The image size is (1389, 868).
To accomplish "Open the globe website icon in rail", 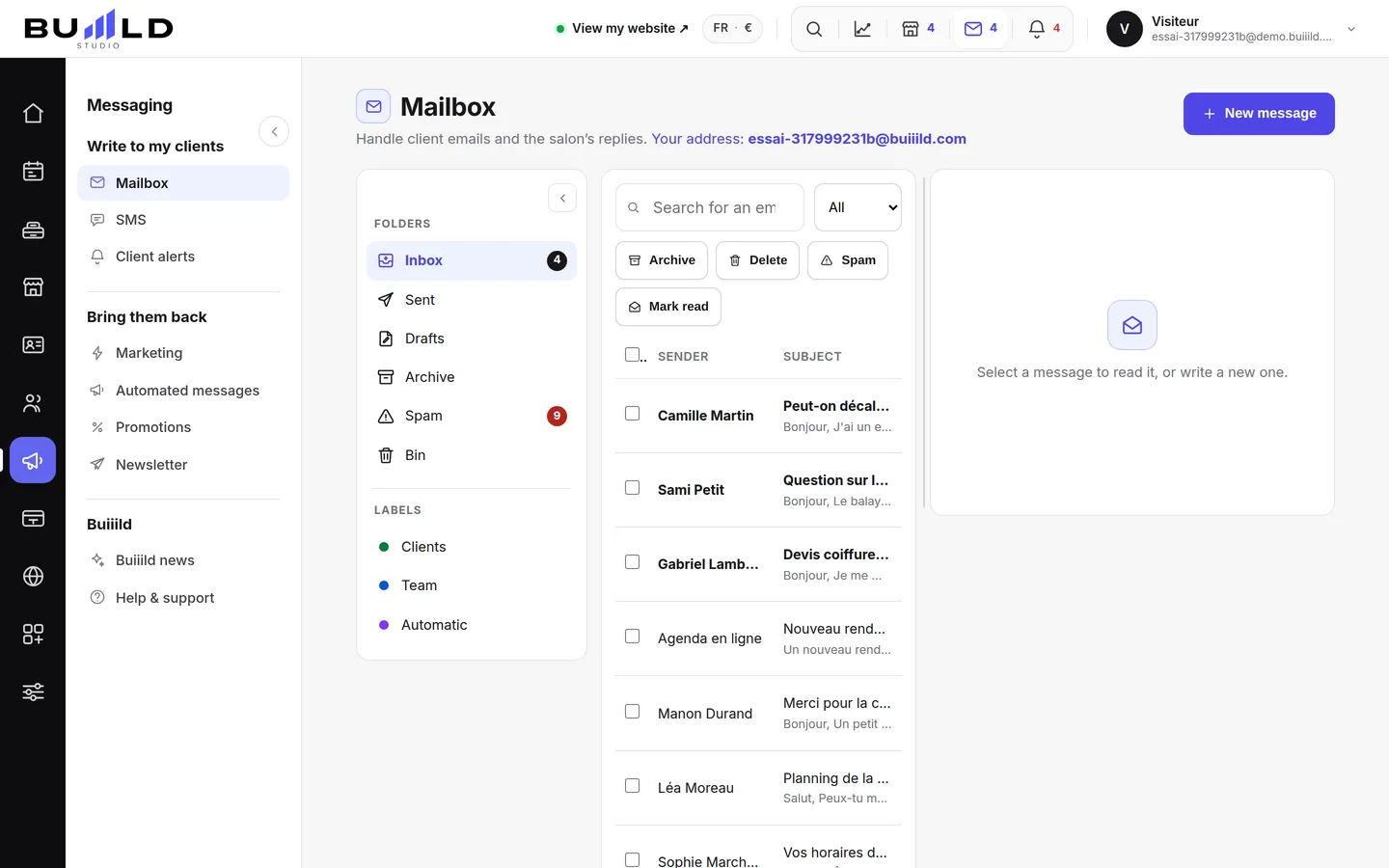I will pos(33,576).
